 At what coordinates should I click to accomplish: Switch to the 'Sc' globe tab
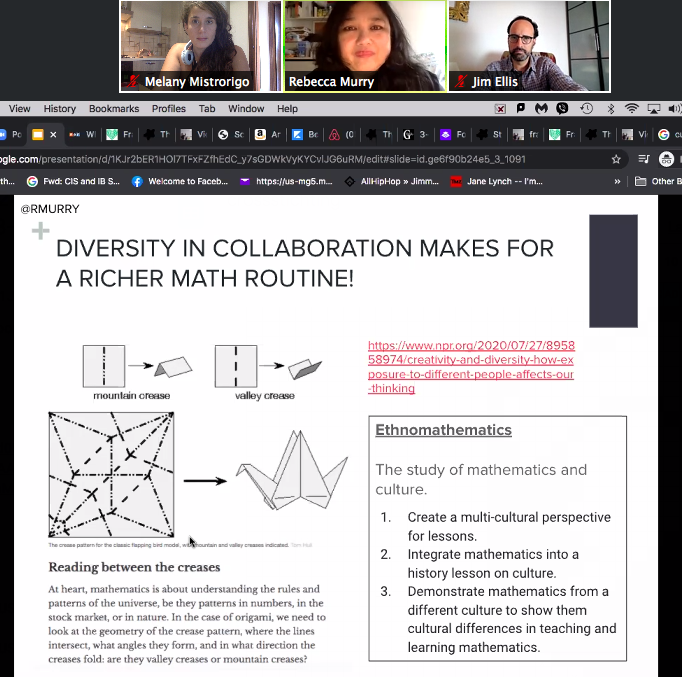point(231,135)
